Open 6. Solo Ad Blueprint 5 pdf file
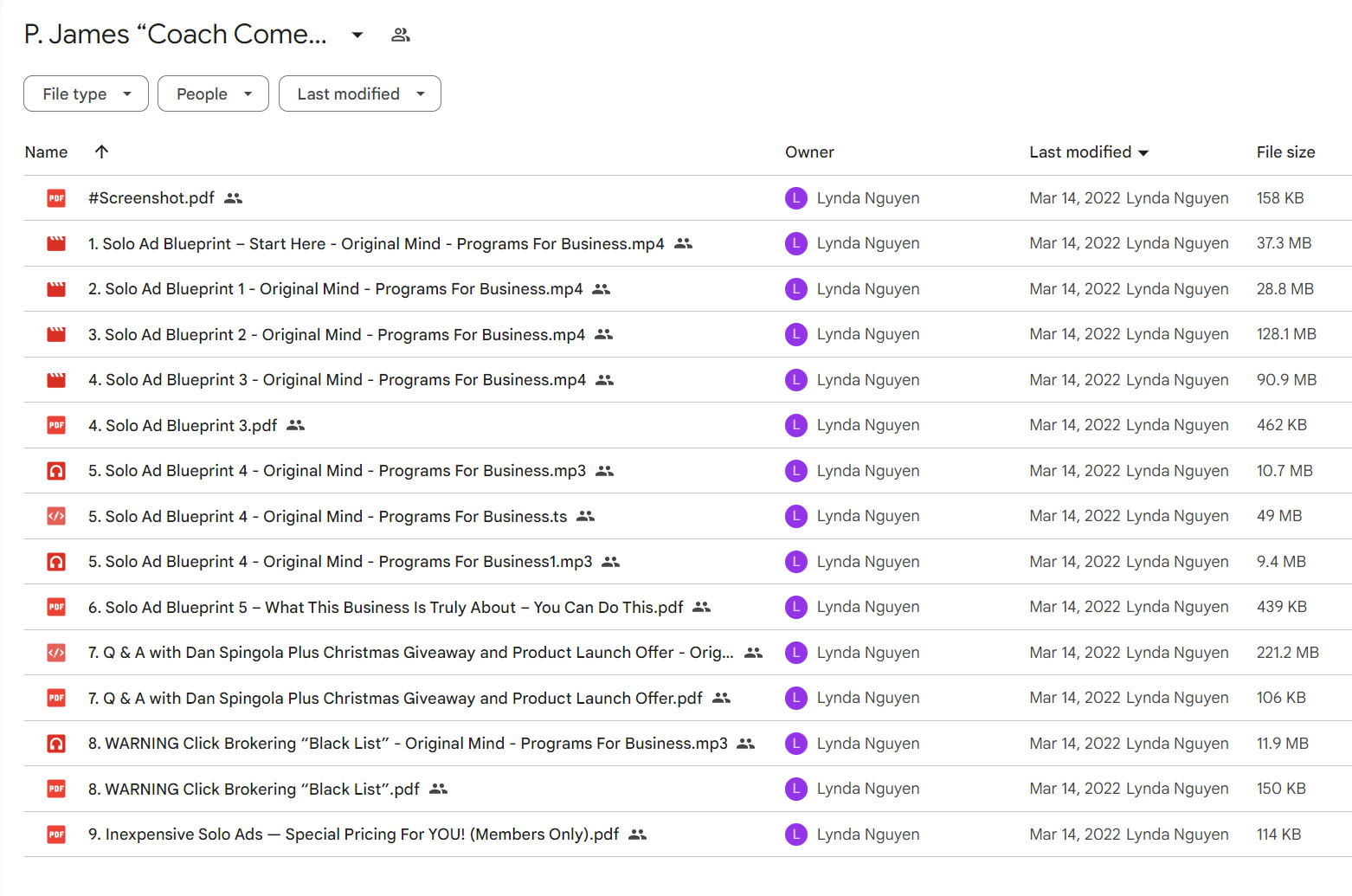1352x896 pixels. click(386, 607)
